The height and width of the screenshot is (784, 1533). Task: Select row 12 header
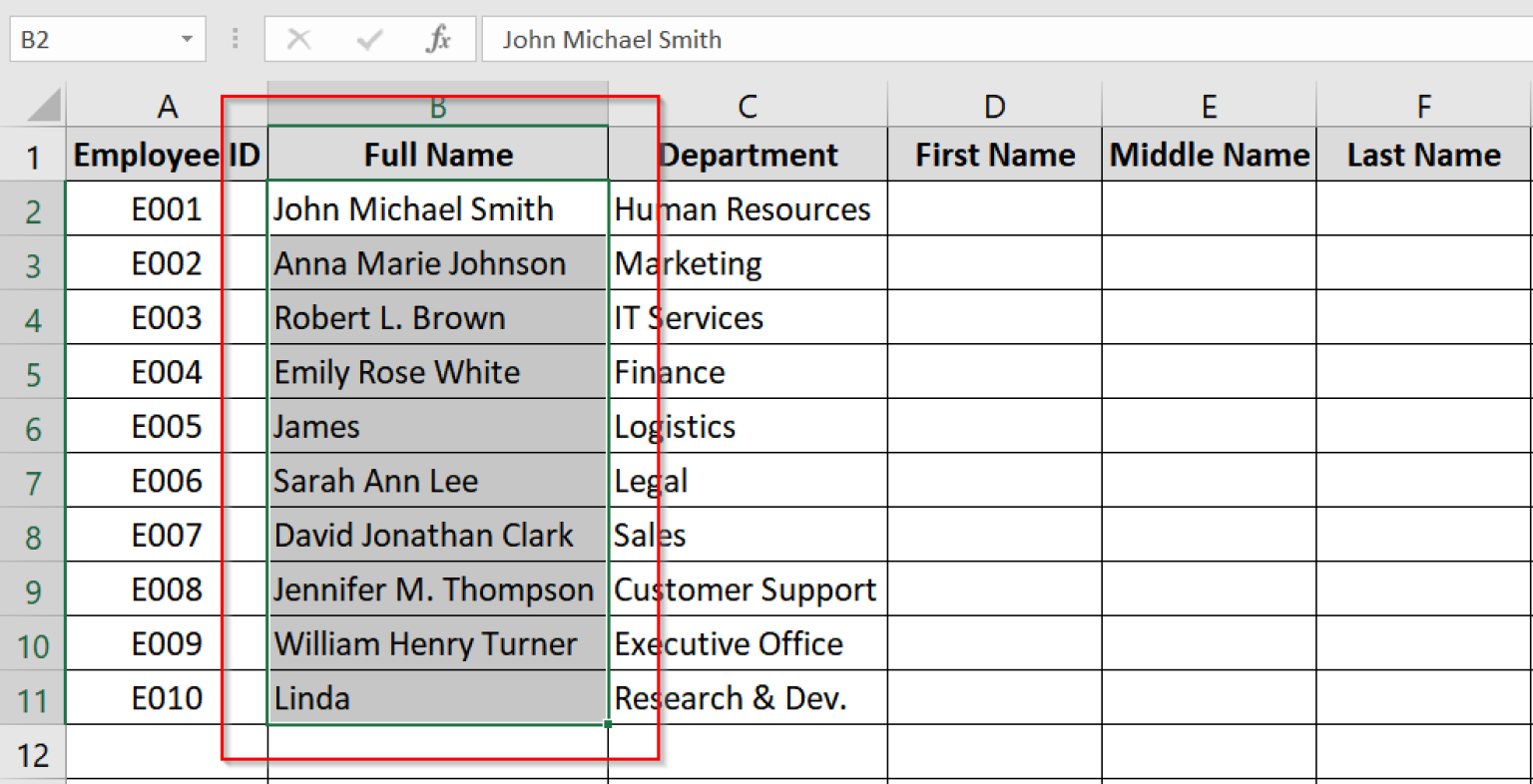coord(32,753)
